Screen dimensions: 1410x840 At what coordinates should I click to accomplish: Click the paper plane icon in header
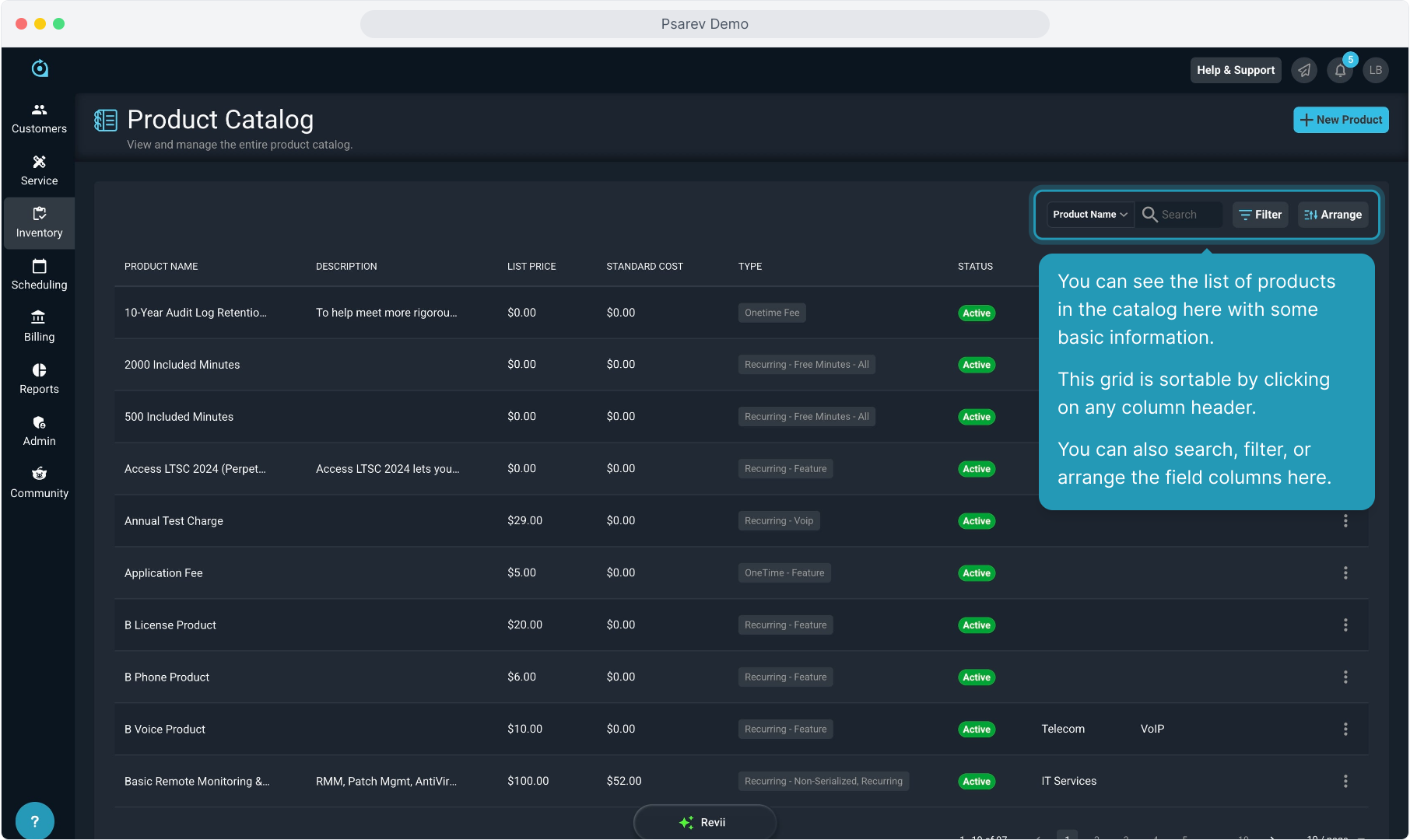point(1304,70)
